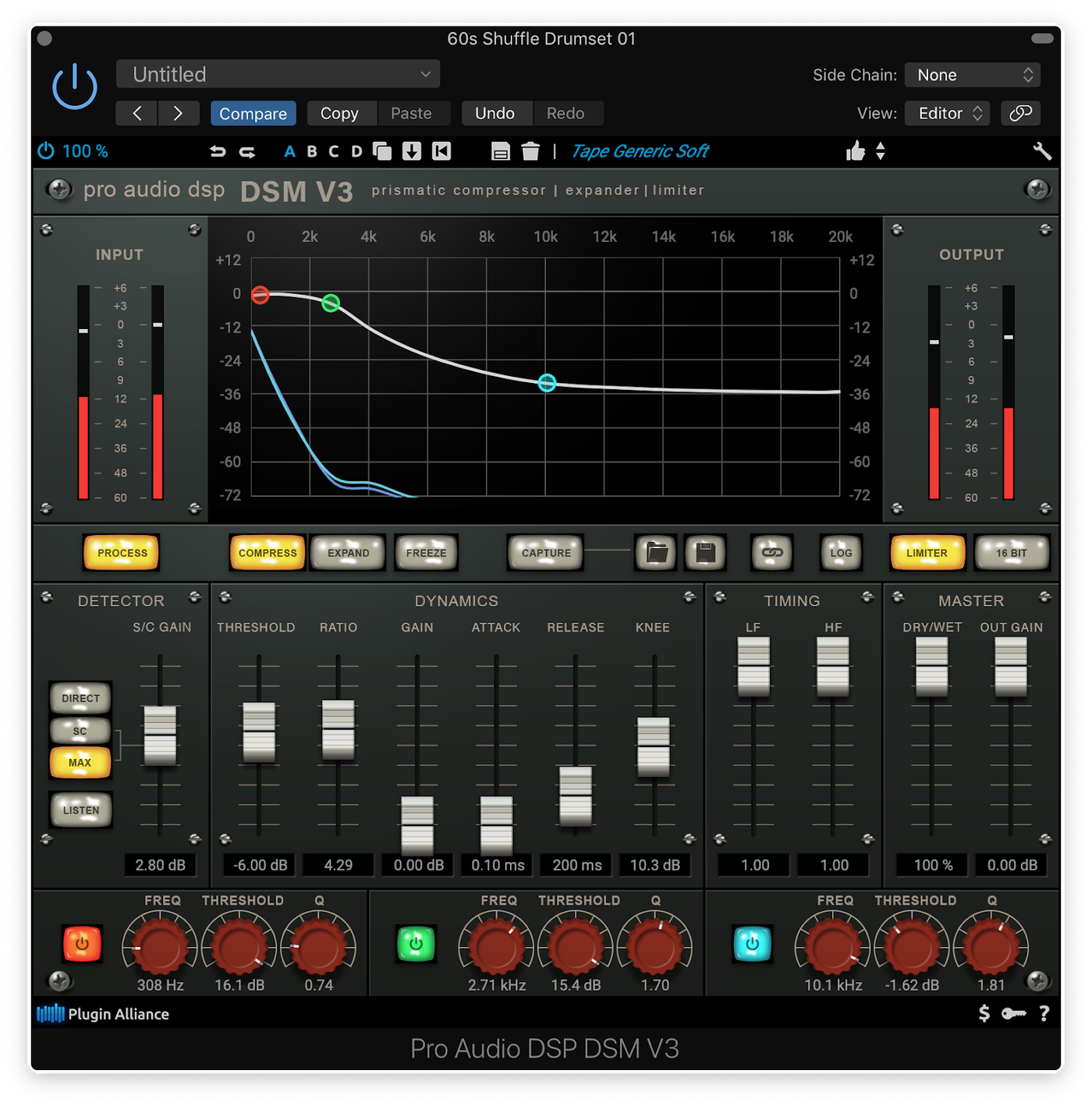Click the delete preset trash icon
Image resolution: width=1092 pixels, height=1106 pixels.
(530, 151)
